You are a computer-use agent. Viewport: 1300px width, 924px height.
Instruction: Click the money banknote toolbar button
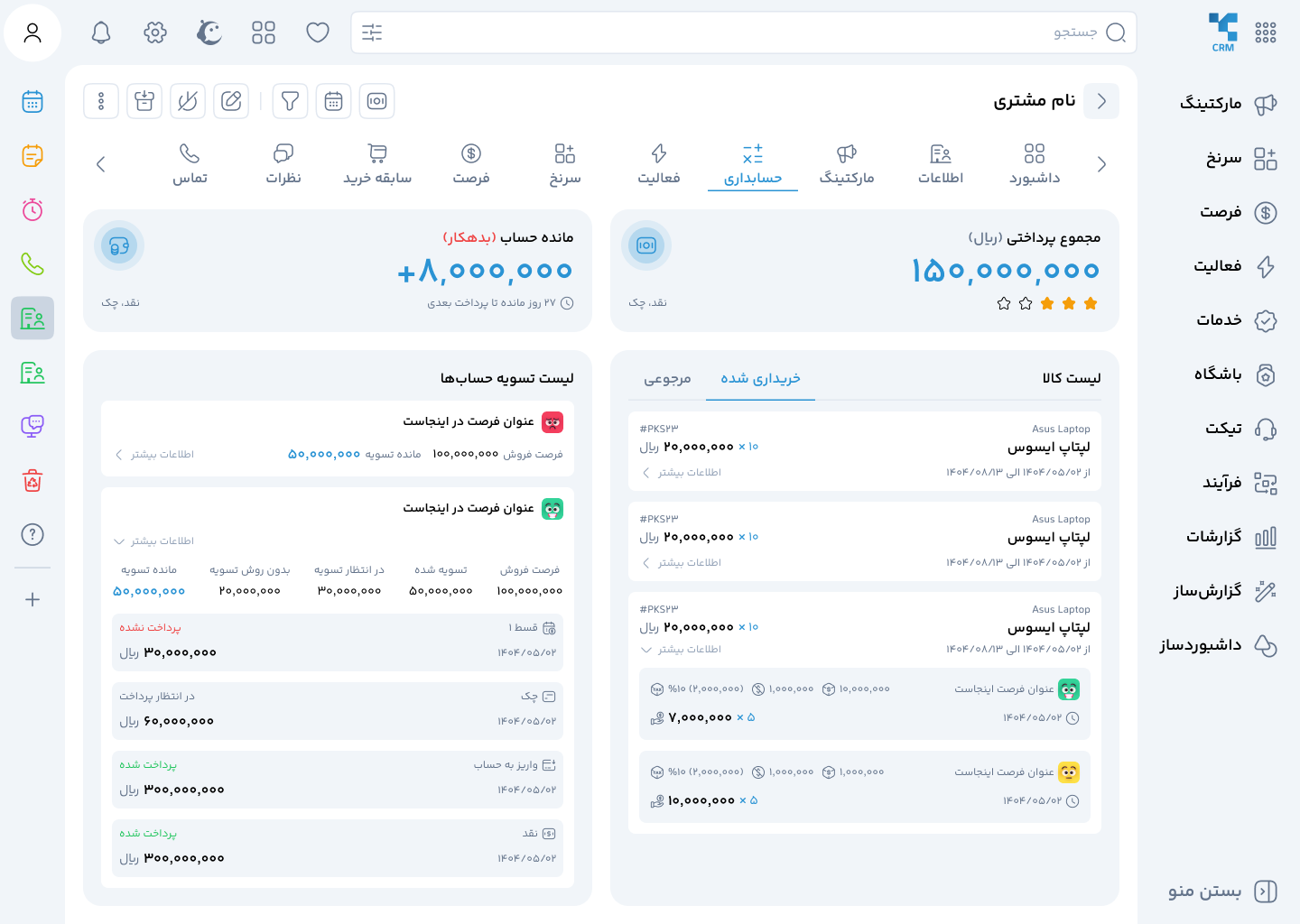pyautogui.click(x=376, y=101)
